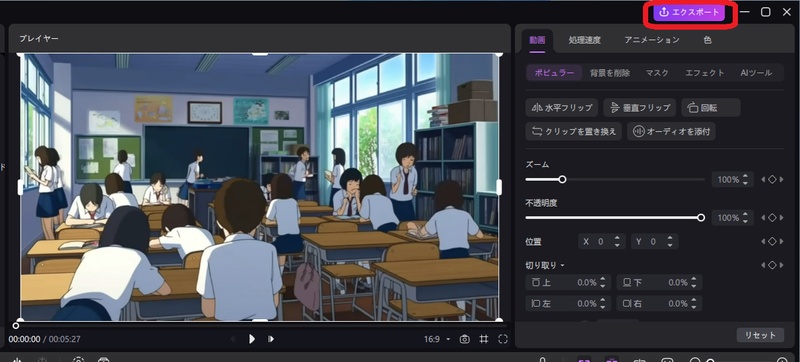
Task: Open the AIツール sub-tab
Action: 756,73
